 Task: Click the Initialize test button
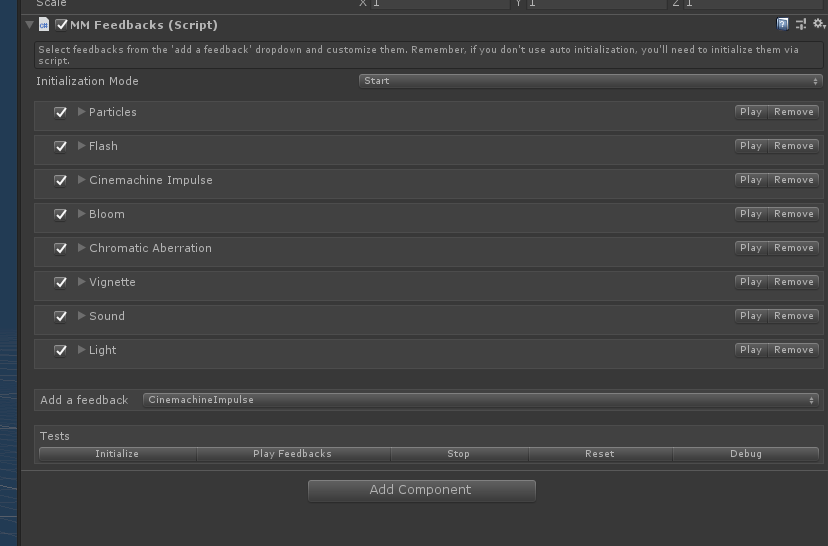pos(117,454)
